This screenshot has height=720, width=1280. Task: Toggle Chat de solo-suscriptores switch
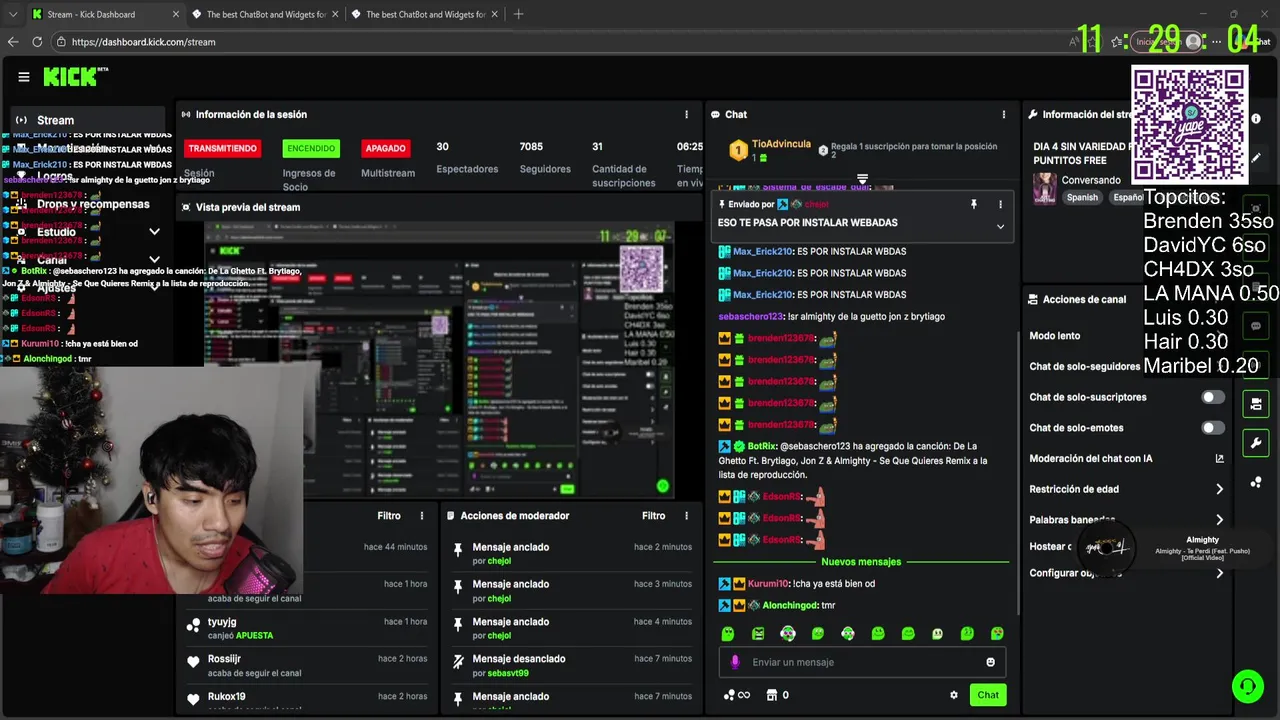(x=1213, y=397)
